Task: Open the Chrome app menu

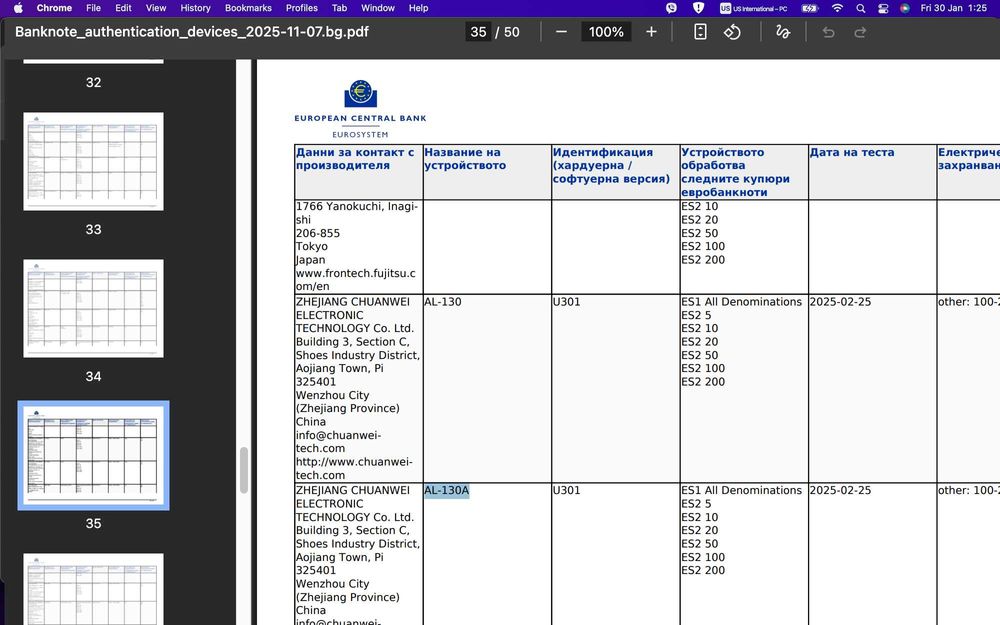Action: pyautogui.click(x=54, y=8)
